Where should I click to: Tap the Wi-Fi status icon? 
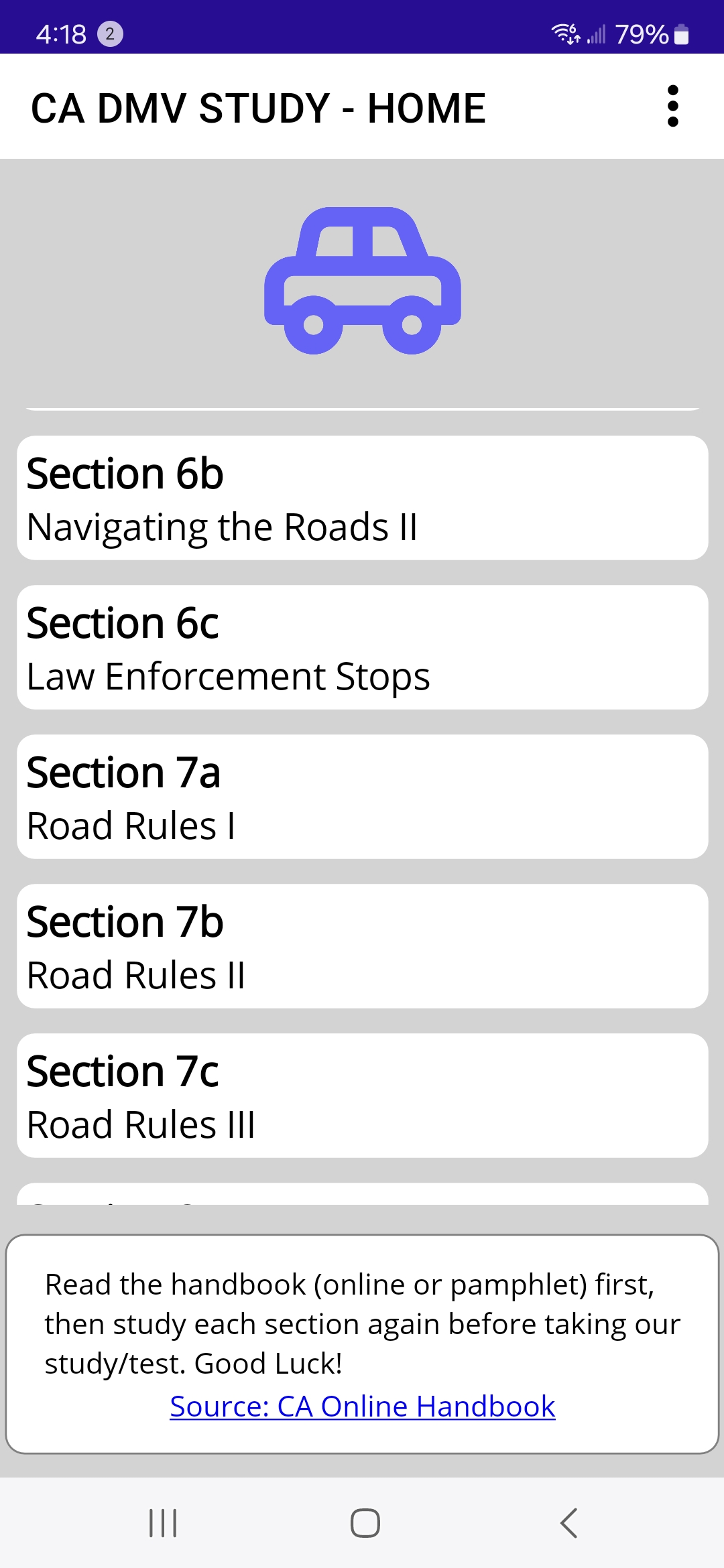tap(565, 34)
